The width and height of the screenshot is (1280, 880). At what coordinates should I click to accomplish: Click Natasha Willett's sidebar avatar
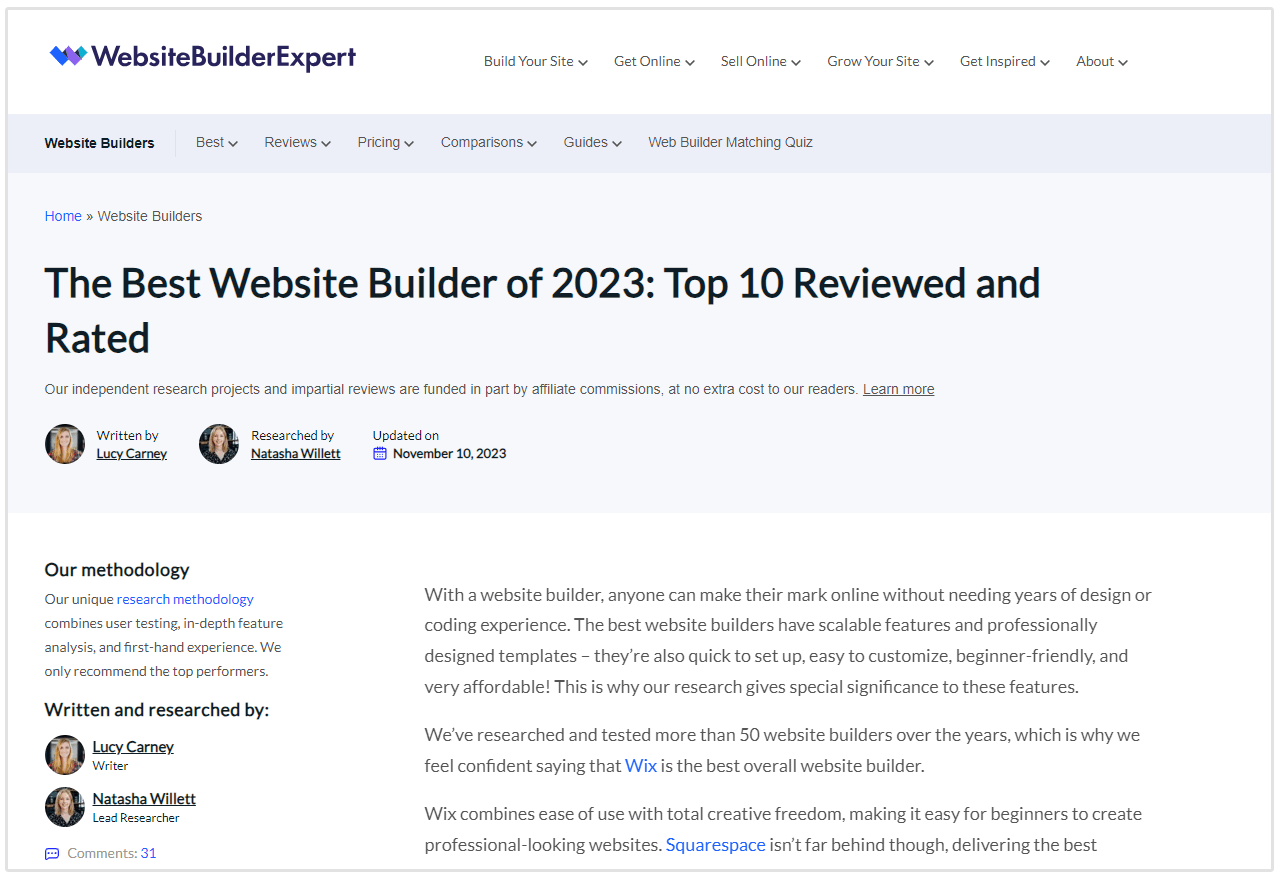(65, 807)
